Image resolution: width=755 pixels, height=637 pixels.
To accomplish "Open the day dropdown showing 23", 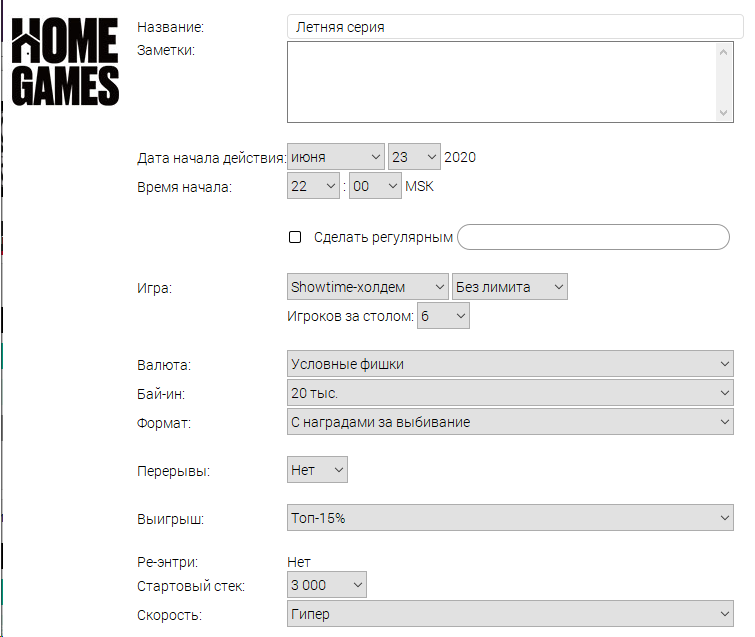I will (x=414, y=157).
